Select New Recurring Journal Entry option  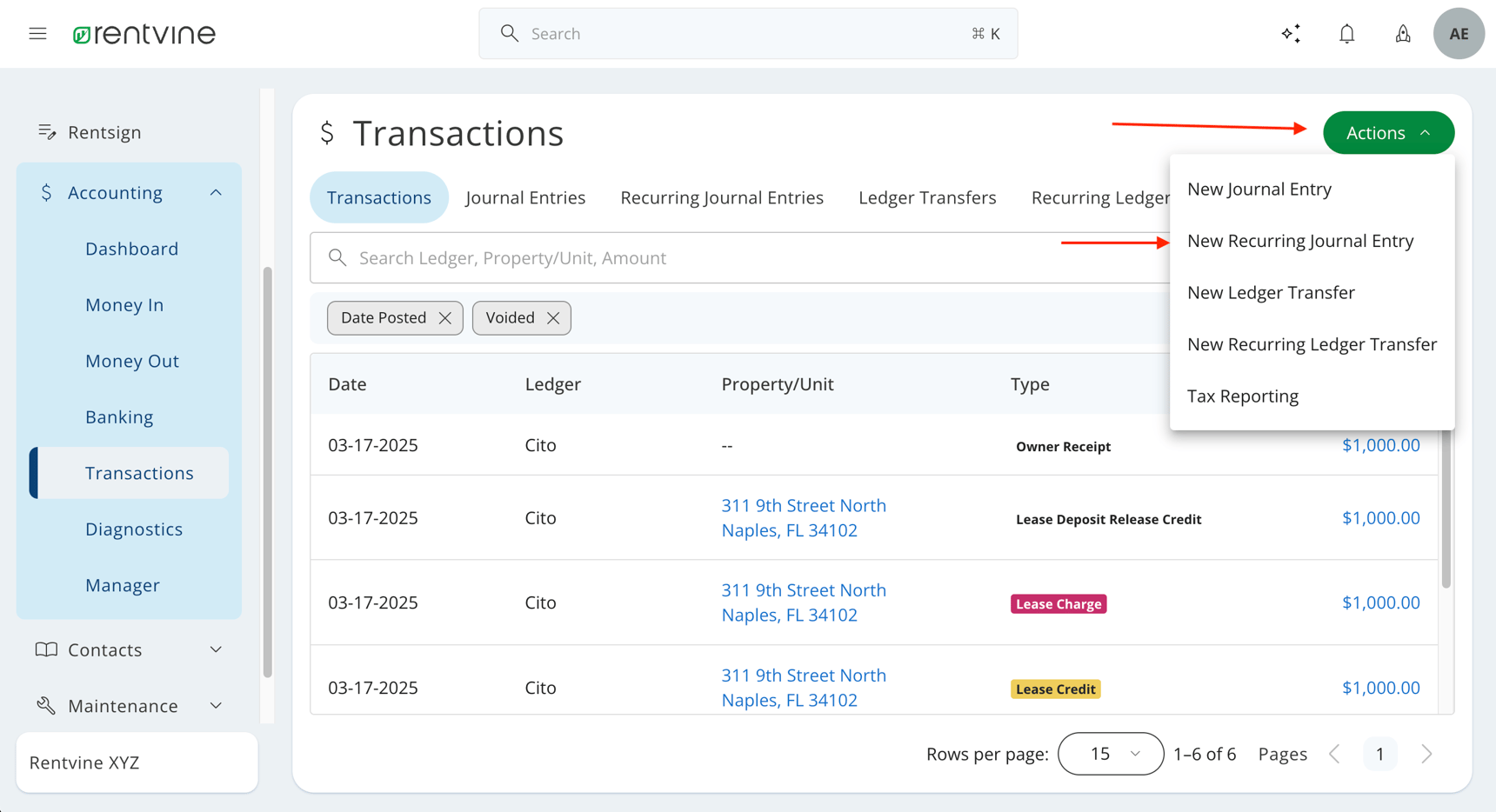coord(1299,241)
